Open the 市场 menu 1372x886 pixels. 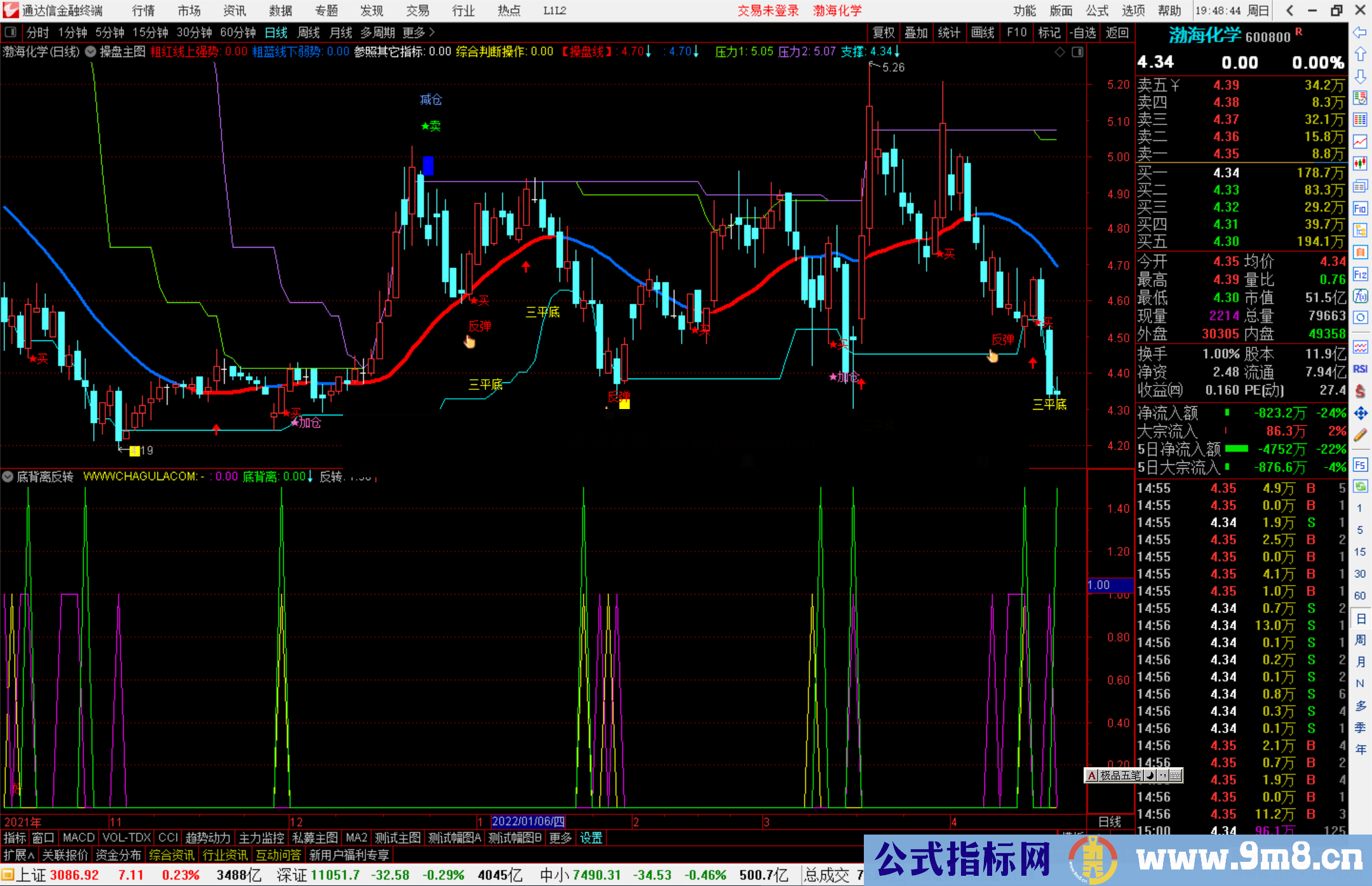point(189,11)
